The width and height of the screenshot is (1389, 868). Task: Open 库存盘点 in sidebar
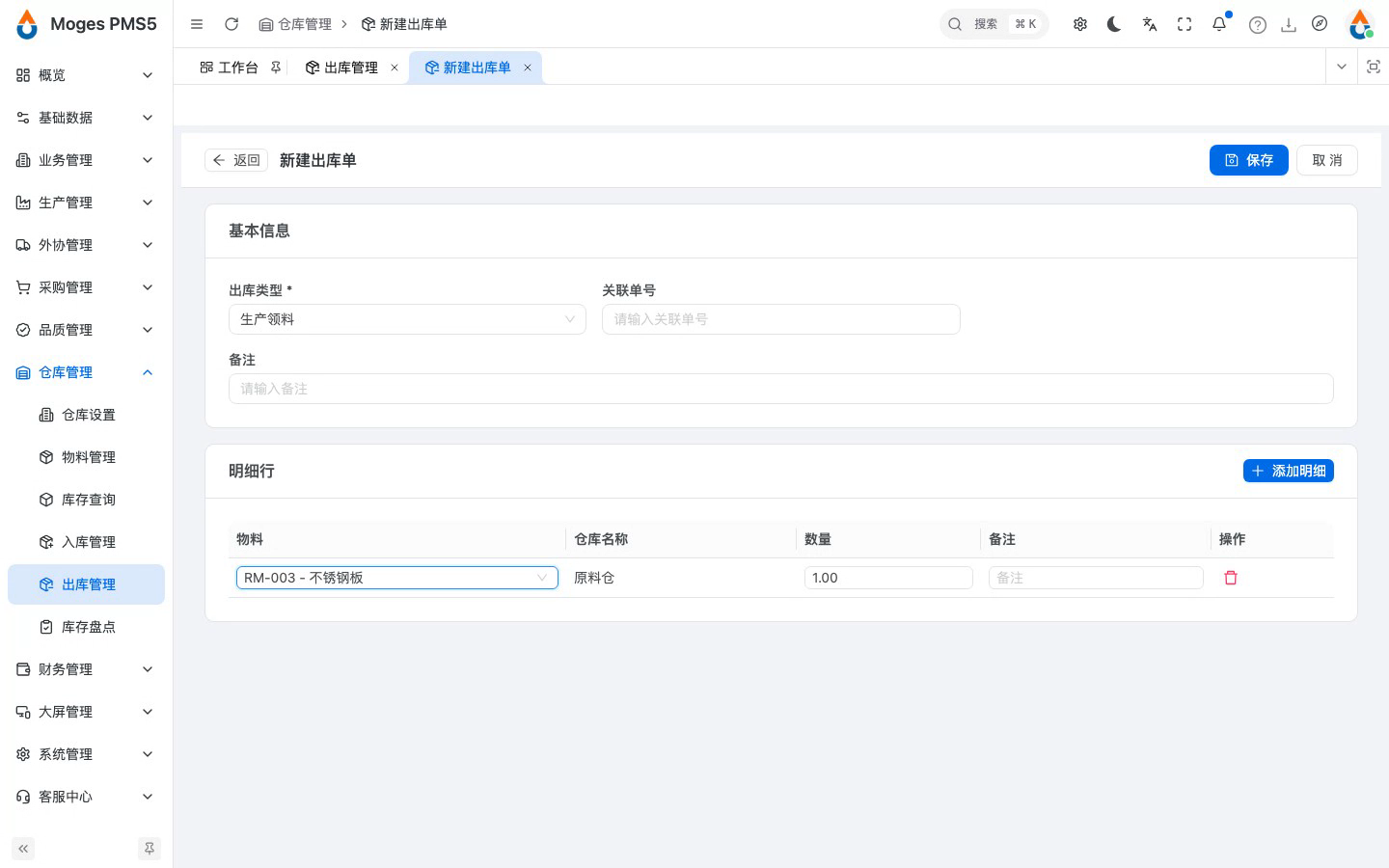point(86,627)
